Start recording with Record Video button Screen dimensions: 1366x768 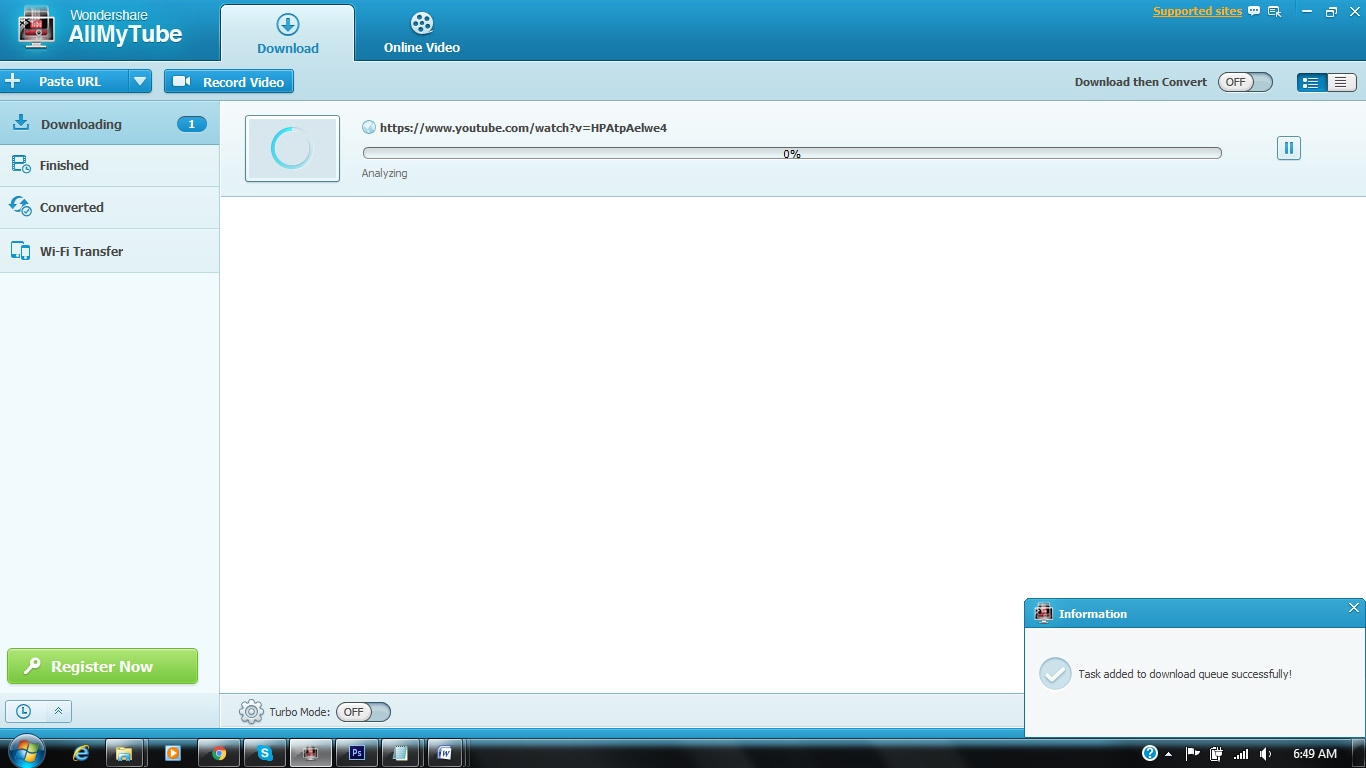229,82
